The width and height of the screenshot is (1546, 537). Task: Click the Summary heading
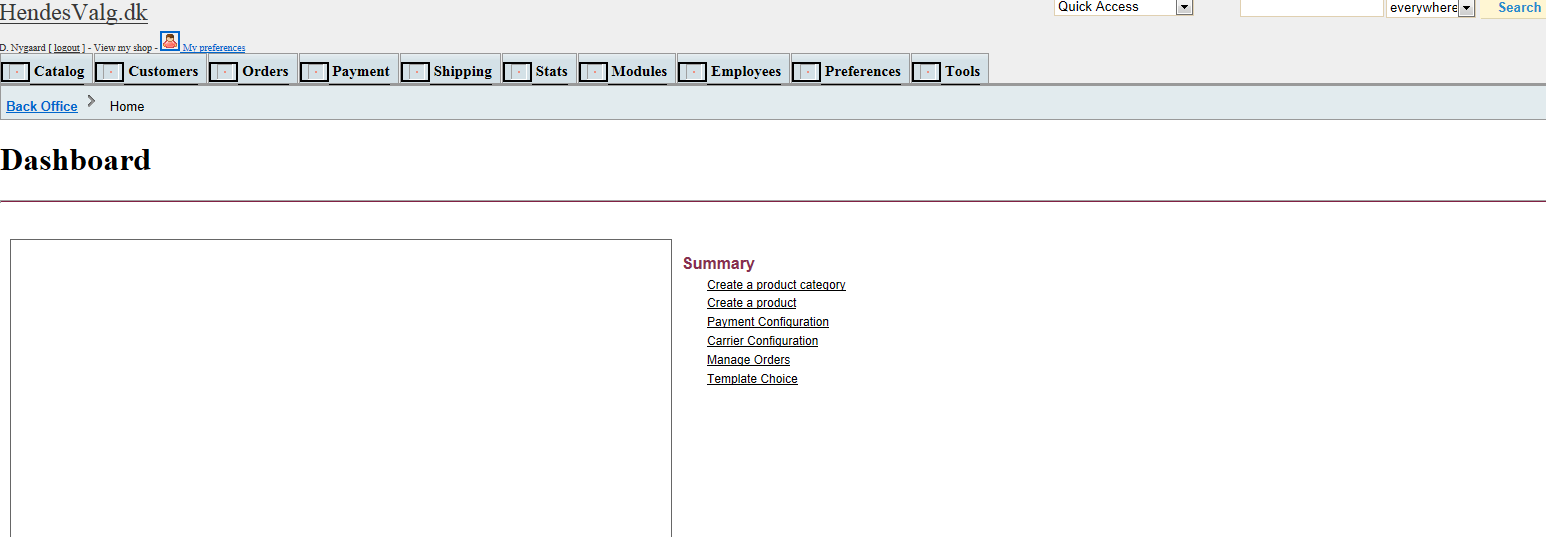point(719,263)
